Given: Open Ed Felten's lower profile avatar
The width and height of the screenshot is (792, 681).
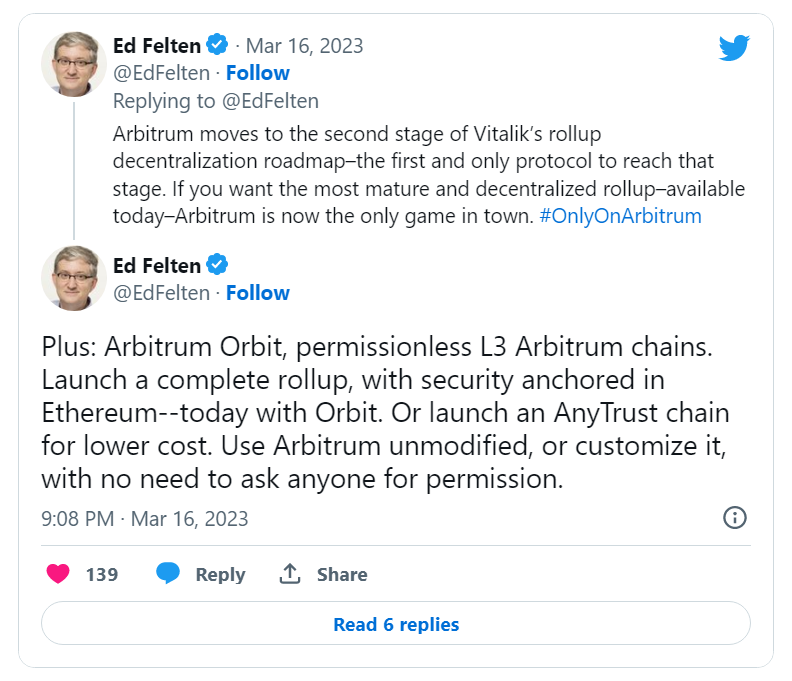Looking at the screenshot, I should [74, 277].
